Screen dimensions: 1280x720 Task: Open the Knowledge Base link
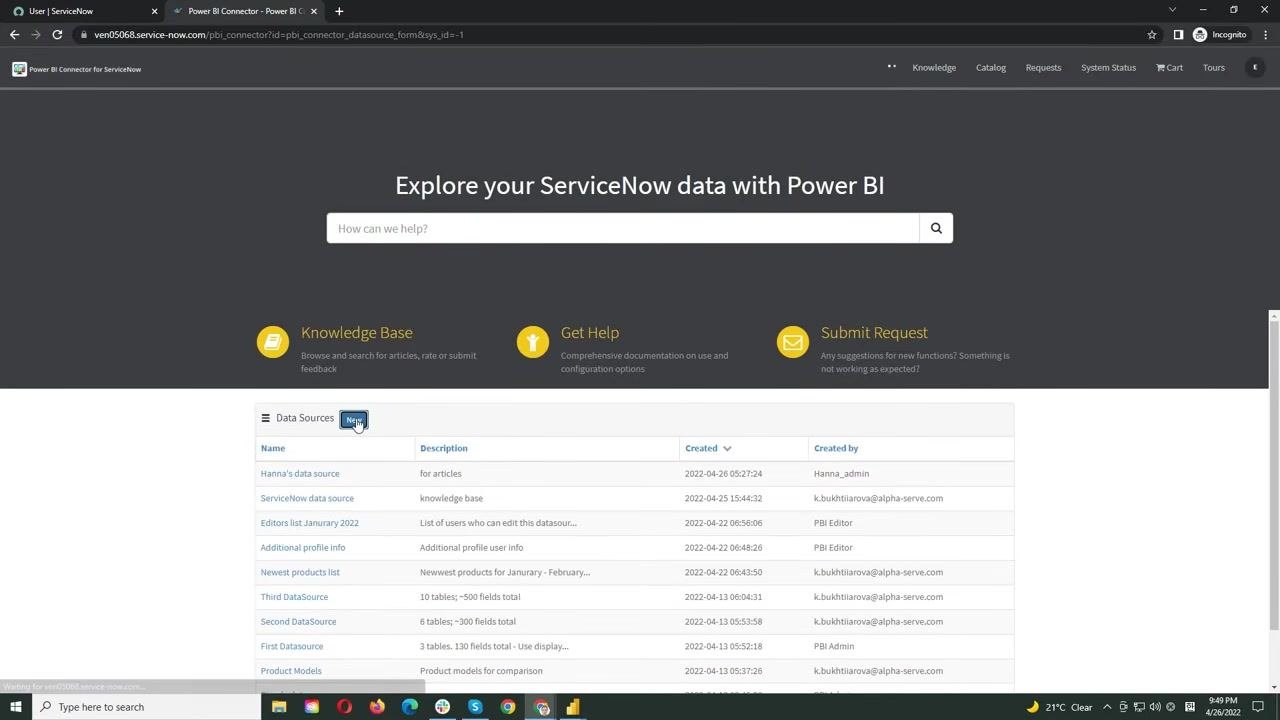coord(357,333)
